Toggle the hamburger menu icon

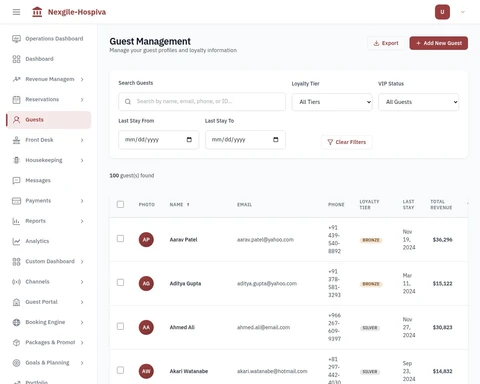click(16, 12)
